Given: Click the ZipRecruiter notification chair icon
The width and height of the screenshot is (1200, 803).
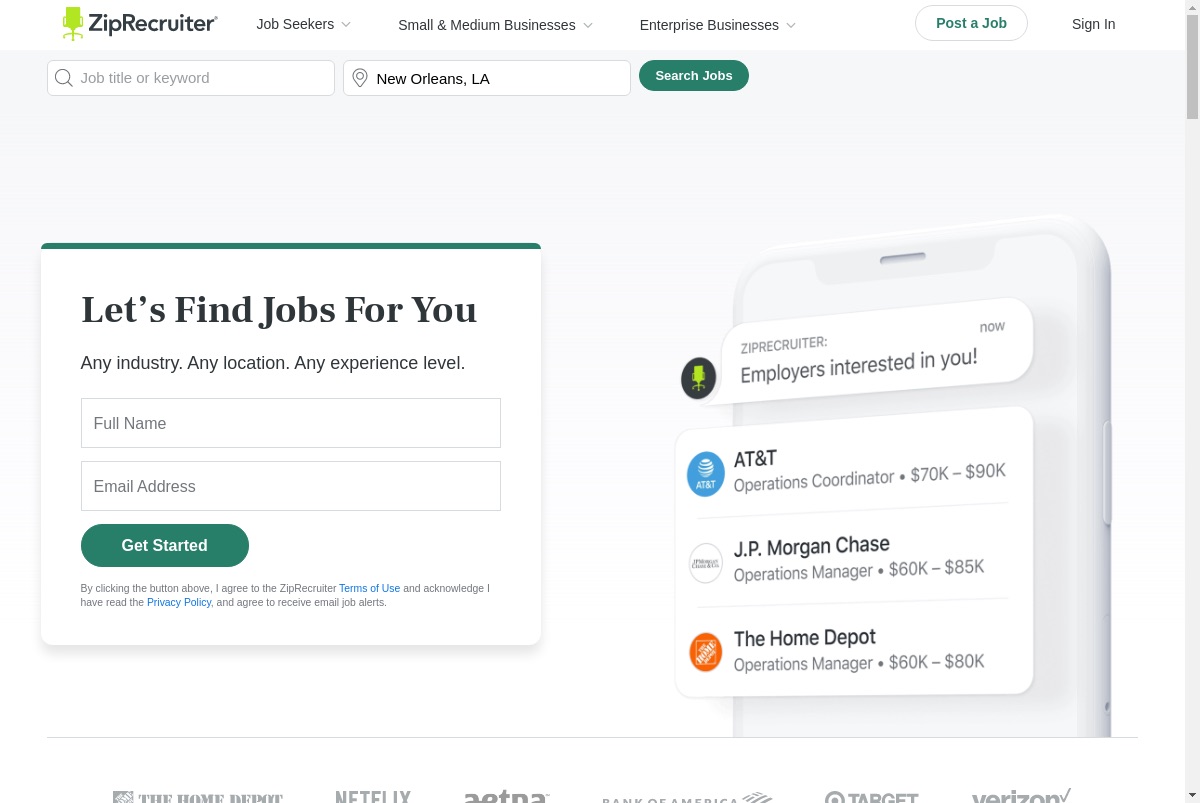Looking at the screenshot, I should click(699, 379).
